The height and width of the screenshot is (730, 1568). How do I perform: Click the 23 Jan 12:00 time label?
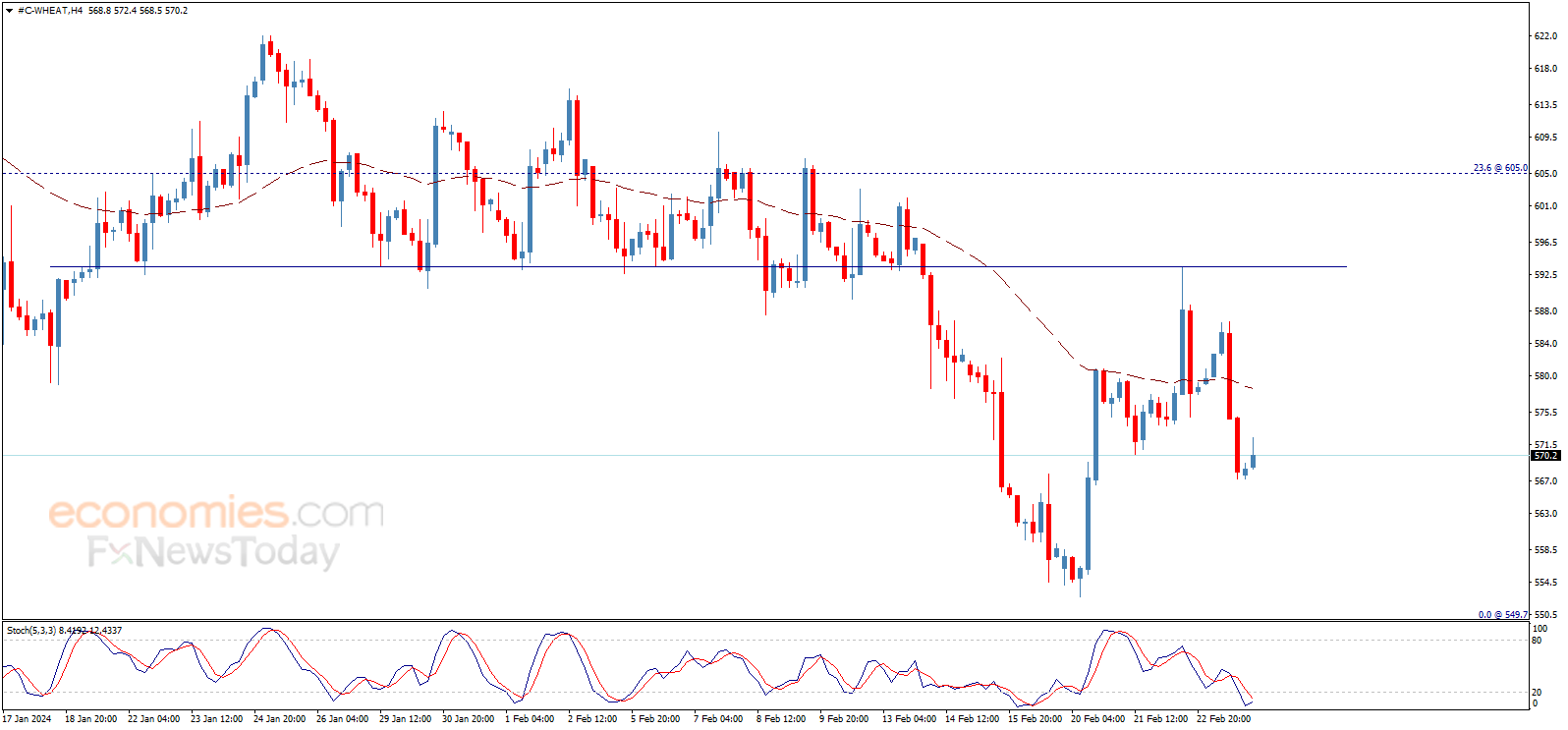pyautogui.click(x=216, y=719)
